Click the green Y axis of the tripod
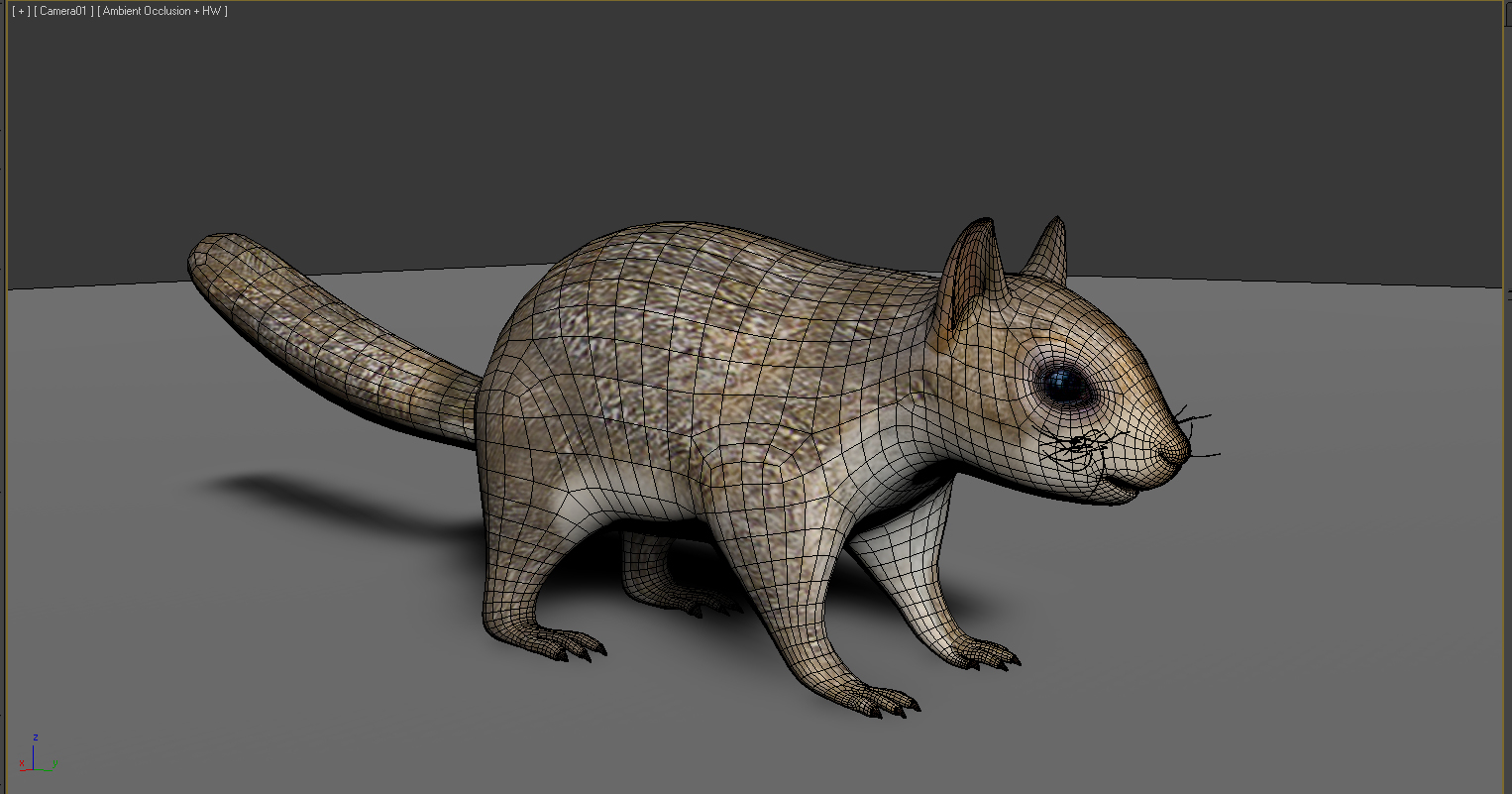This screenshot has height=794, width=1512. [46, 770]
